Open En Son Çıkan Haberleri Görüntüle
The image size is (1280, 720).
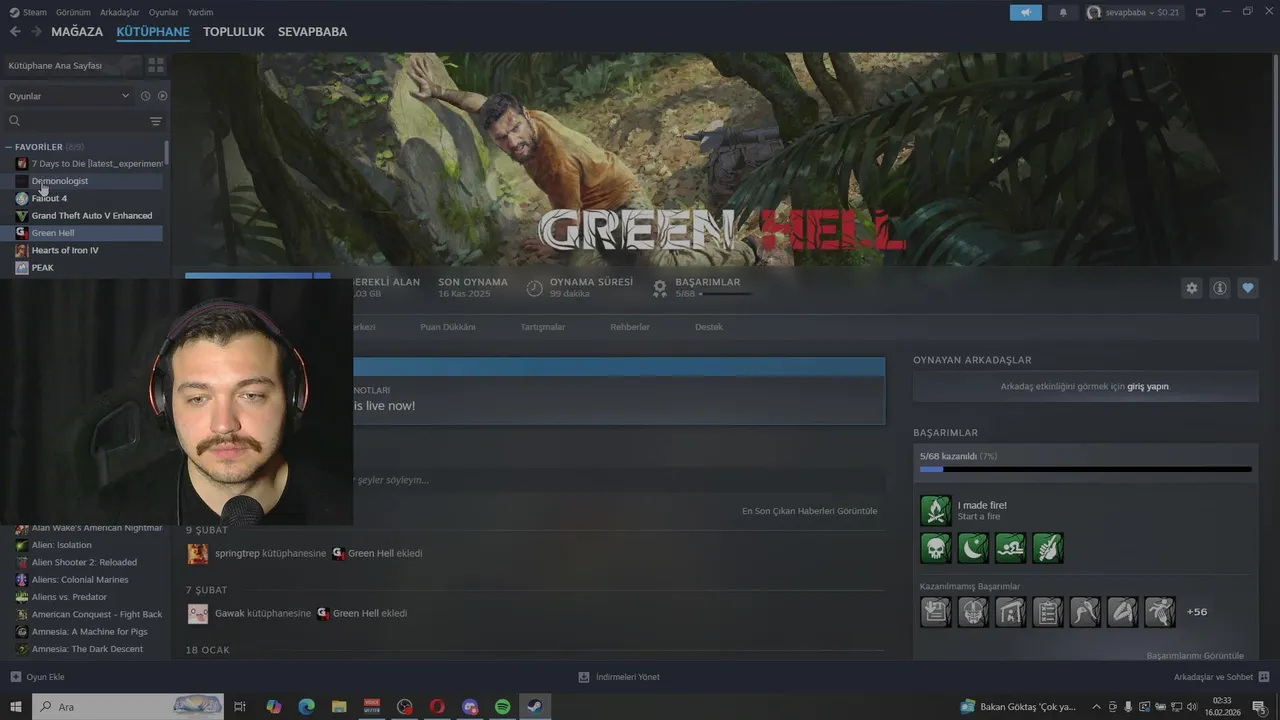[810, 511]
